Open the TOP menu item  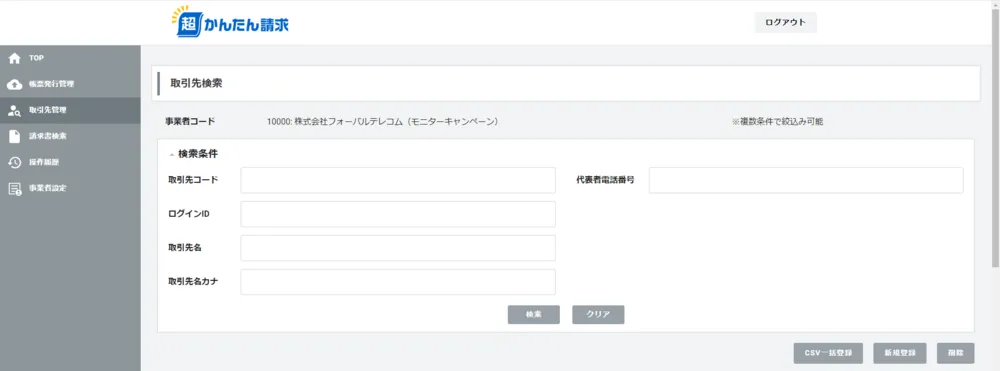[70, 58]
